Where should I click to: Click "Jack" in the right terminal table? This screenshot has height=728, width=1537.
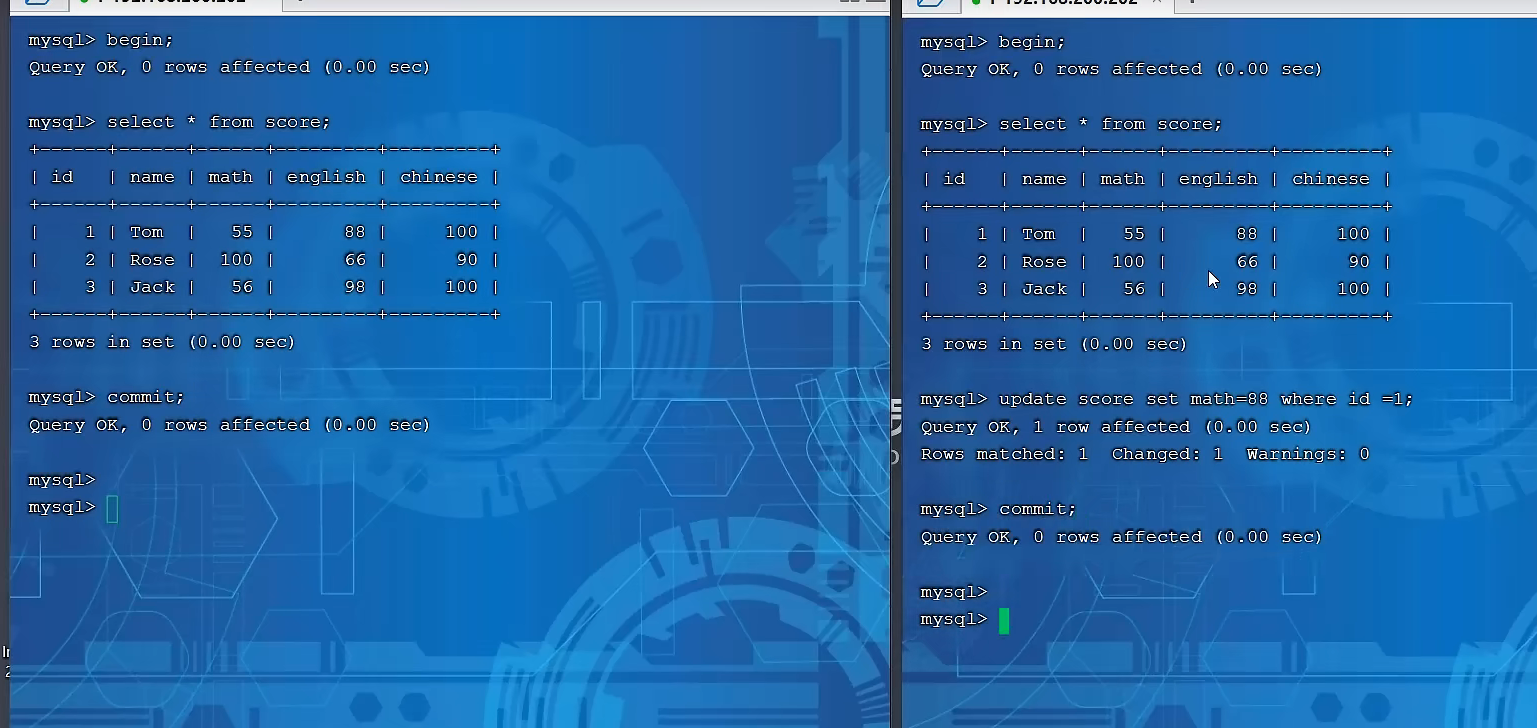click(1044, 289)
